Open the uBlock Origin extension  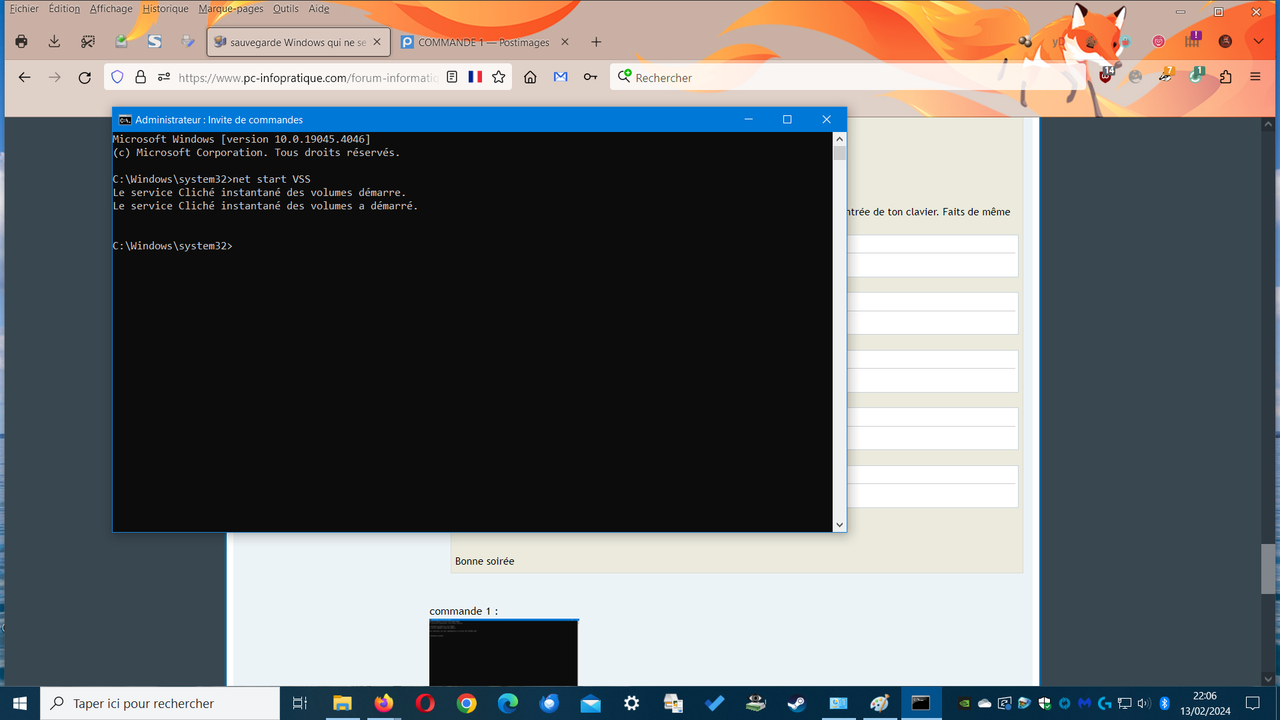[x=1106, y=76]
